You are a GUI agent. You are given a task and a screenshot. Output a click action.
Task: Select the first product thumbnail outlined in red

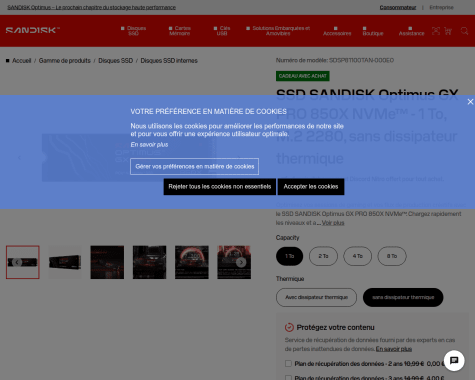23,262
